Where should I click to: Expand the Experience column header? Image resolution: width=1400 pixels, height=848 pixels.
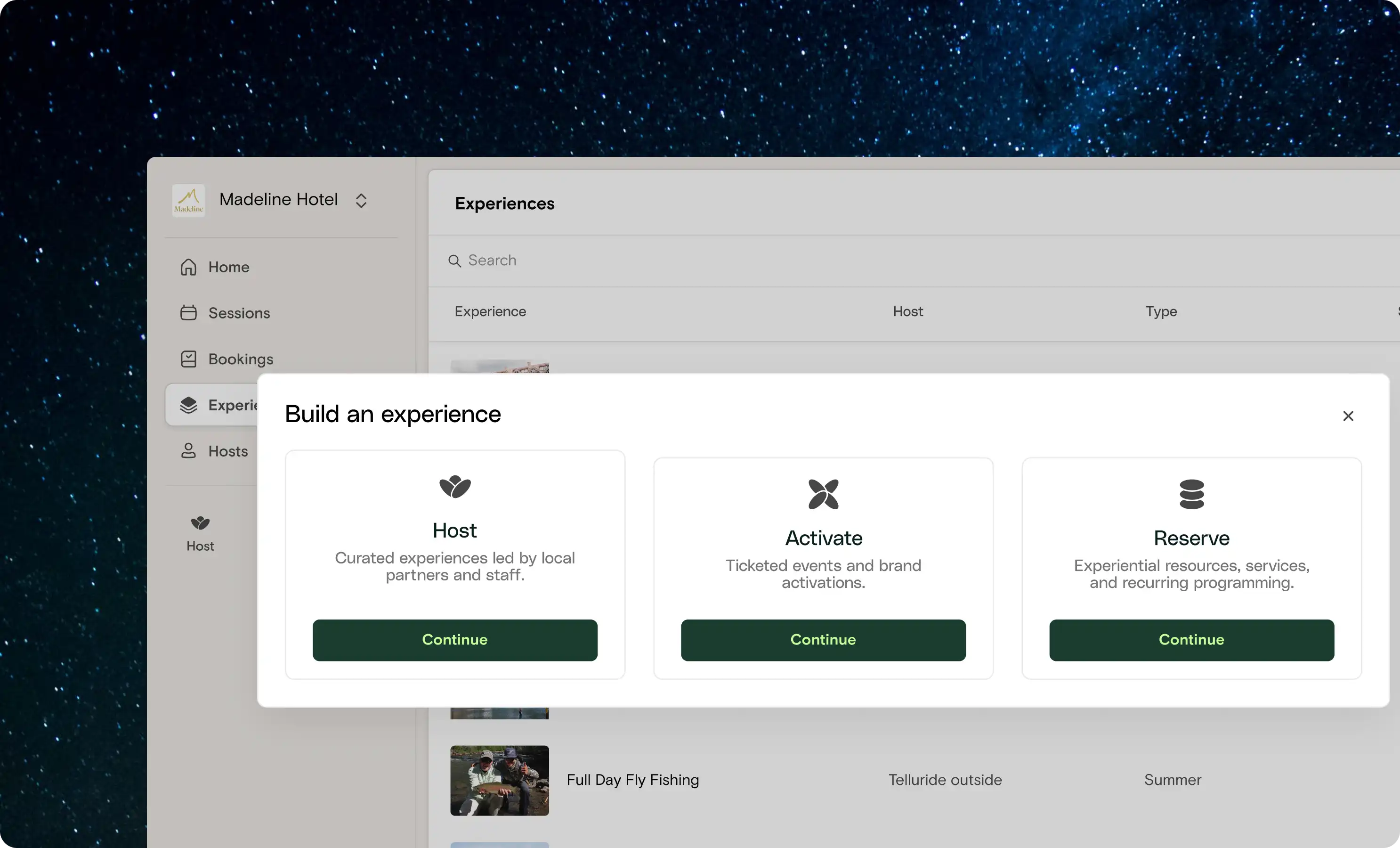[490, 311]
